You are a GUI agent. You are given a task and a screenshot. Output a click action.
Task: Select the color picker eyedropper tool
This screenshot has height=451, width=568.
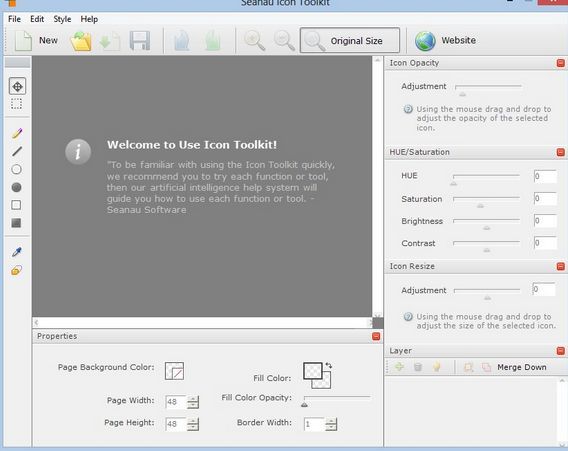click(17, 252)
